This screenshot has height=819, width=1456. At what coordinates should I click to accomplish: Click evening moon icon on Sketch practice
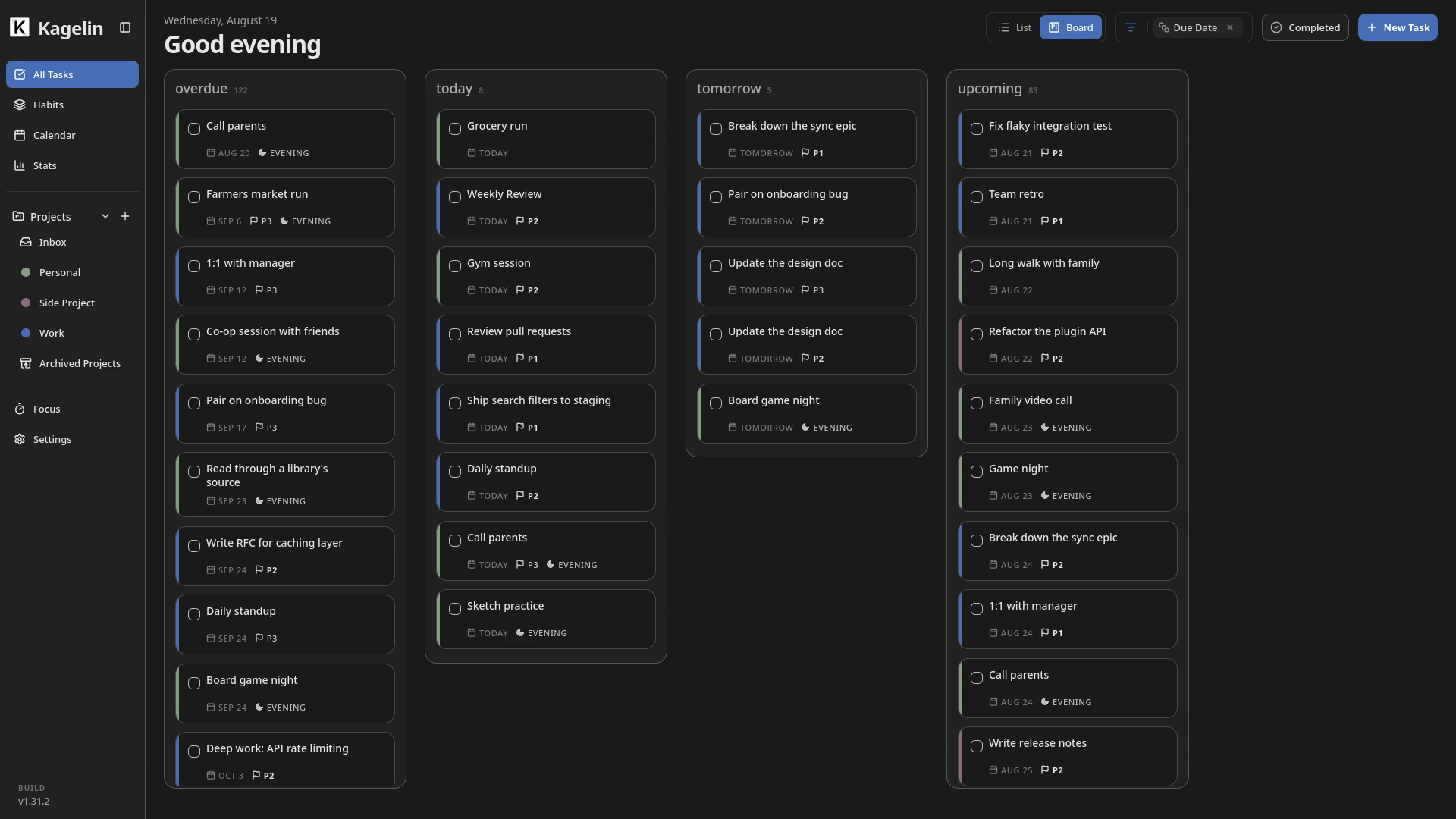click(x=520, y=633)
